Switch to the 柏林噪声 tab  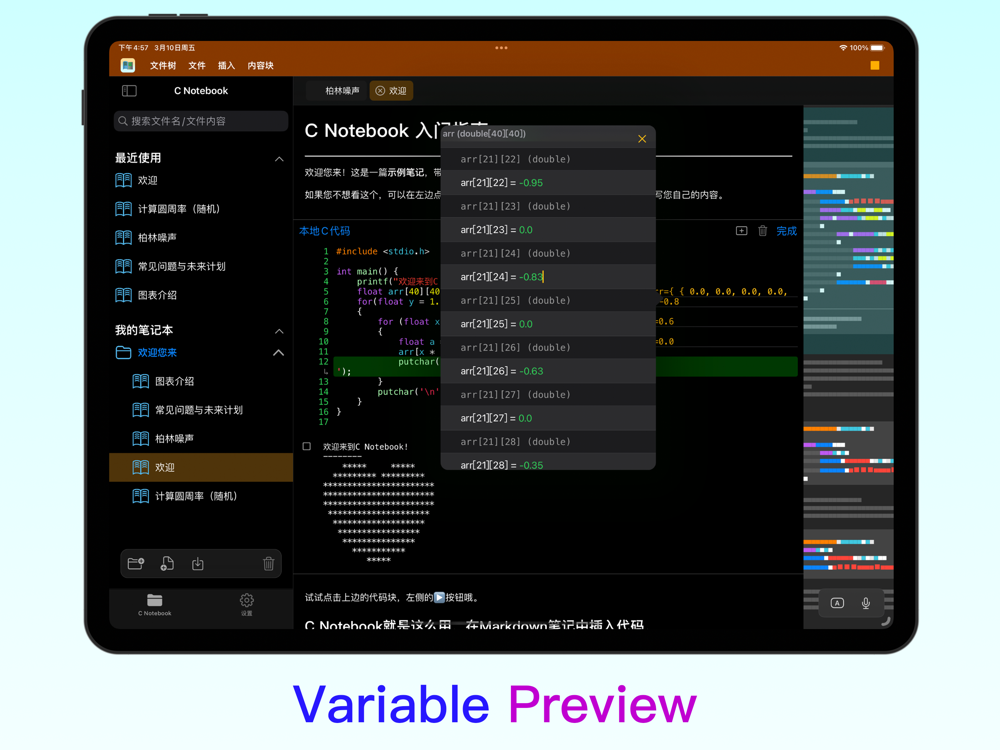[x=342, y=91]
